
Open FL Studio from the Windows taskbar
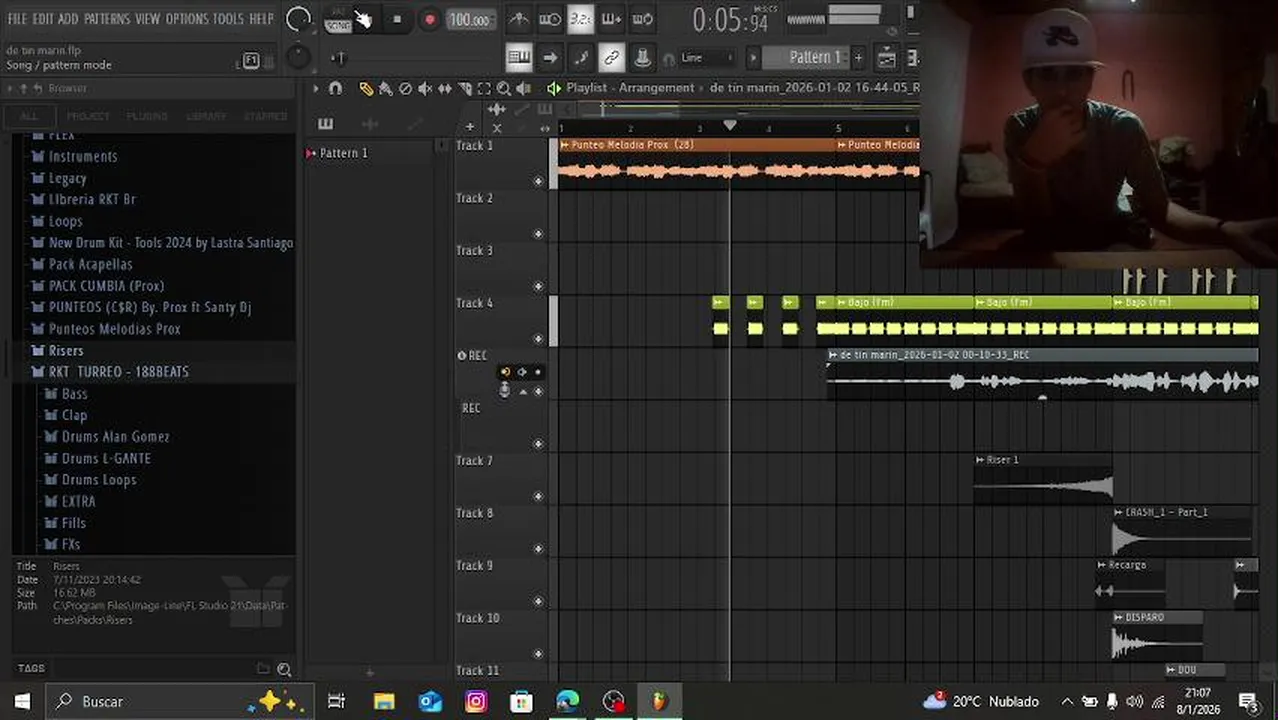(659, 702)
